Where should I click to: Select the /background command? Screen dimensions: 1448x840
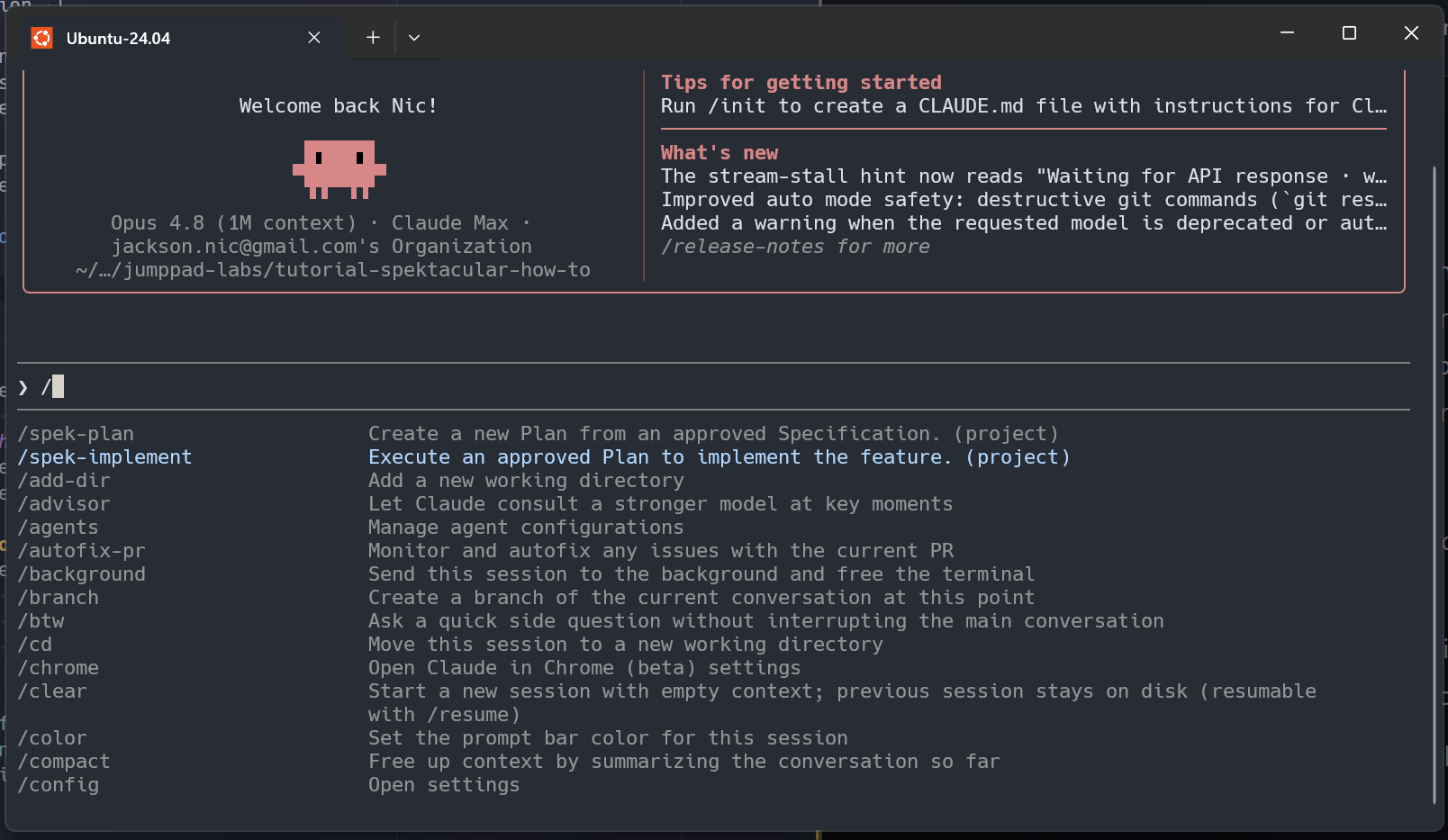click(x=82, y=574)
